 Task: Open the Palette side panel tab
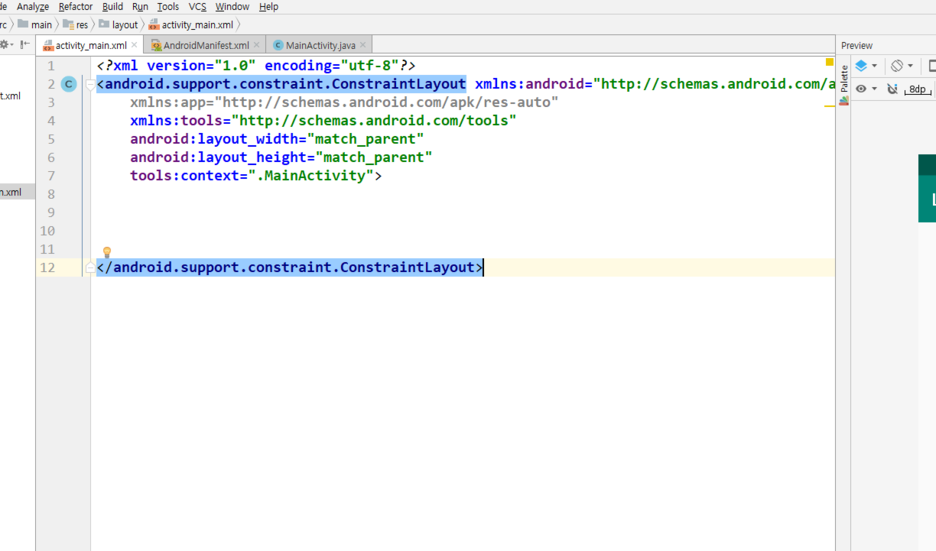coord(844,85)
